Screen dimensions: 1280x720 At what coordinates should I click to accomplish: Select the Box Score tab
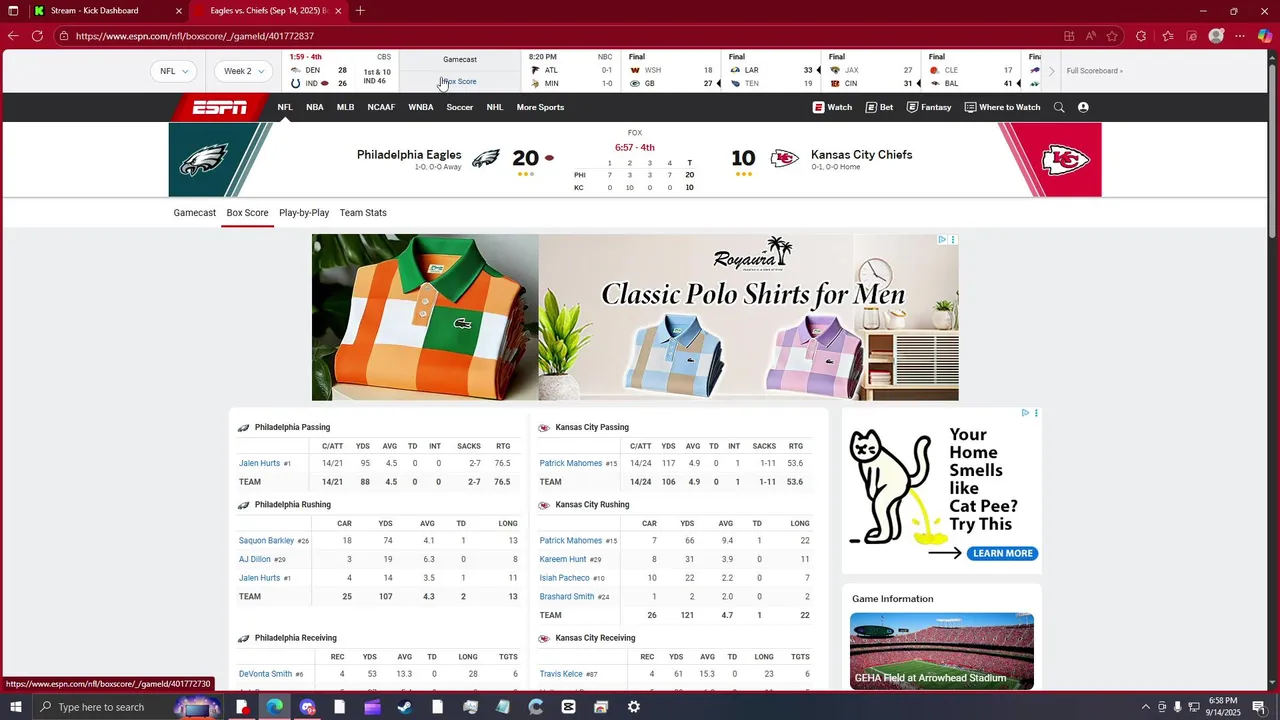247,213
